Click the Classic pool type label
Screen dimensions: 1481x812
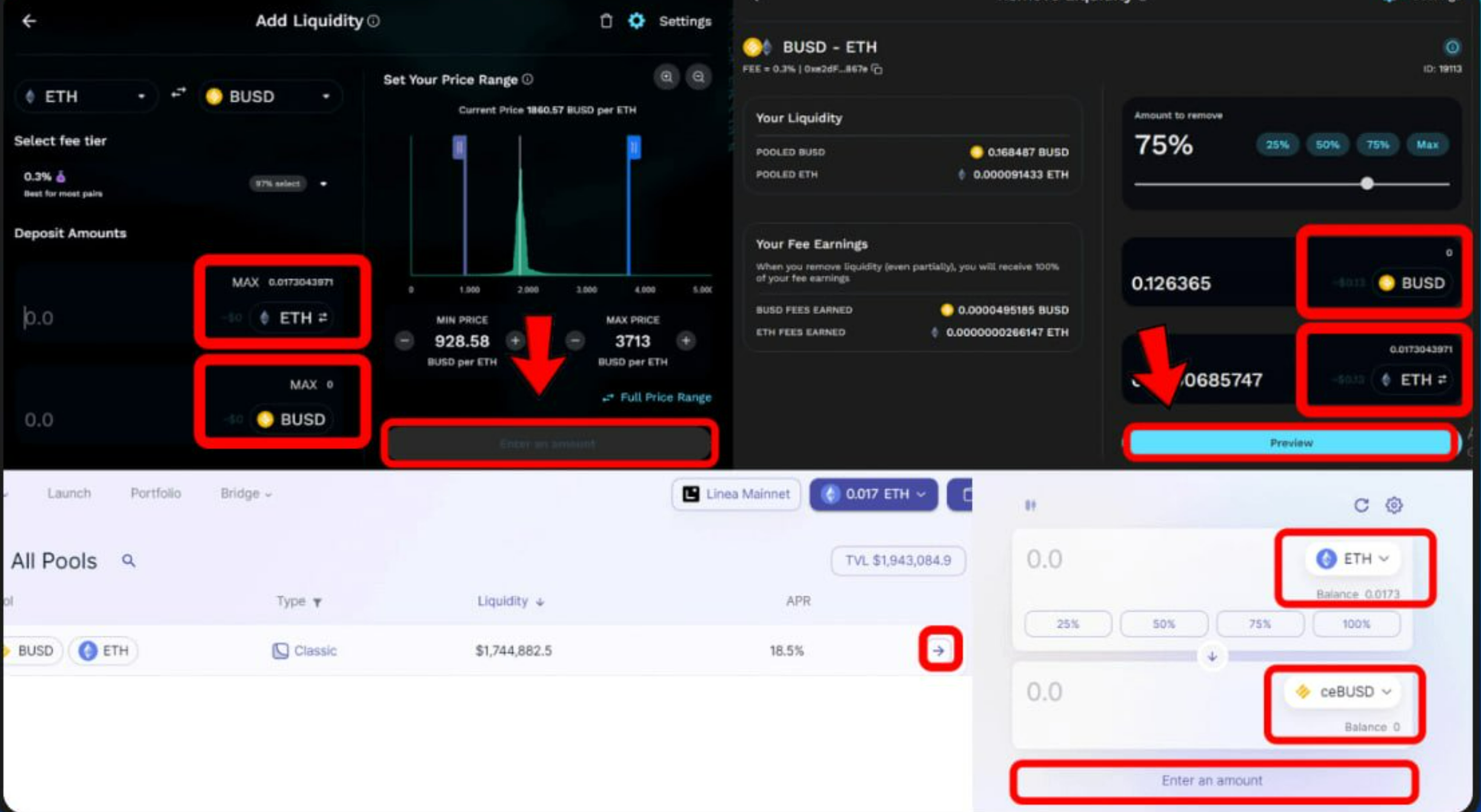point(304,651)
